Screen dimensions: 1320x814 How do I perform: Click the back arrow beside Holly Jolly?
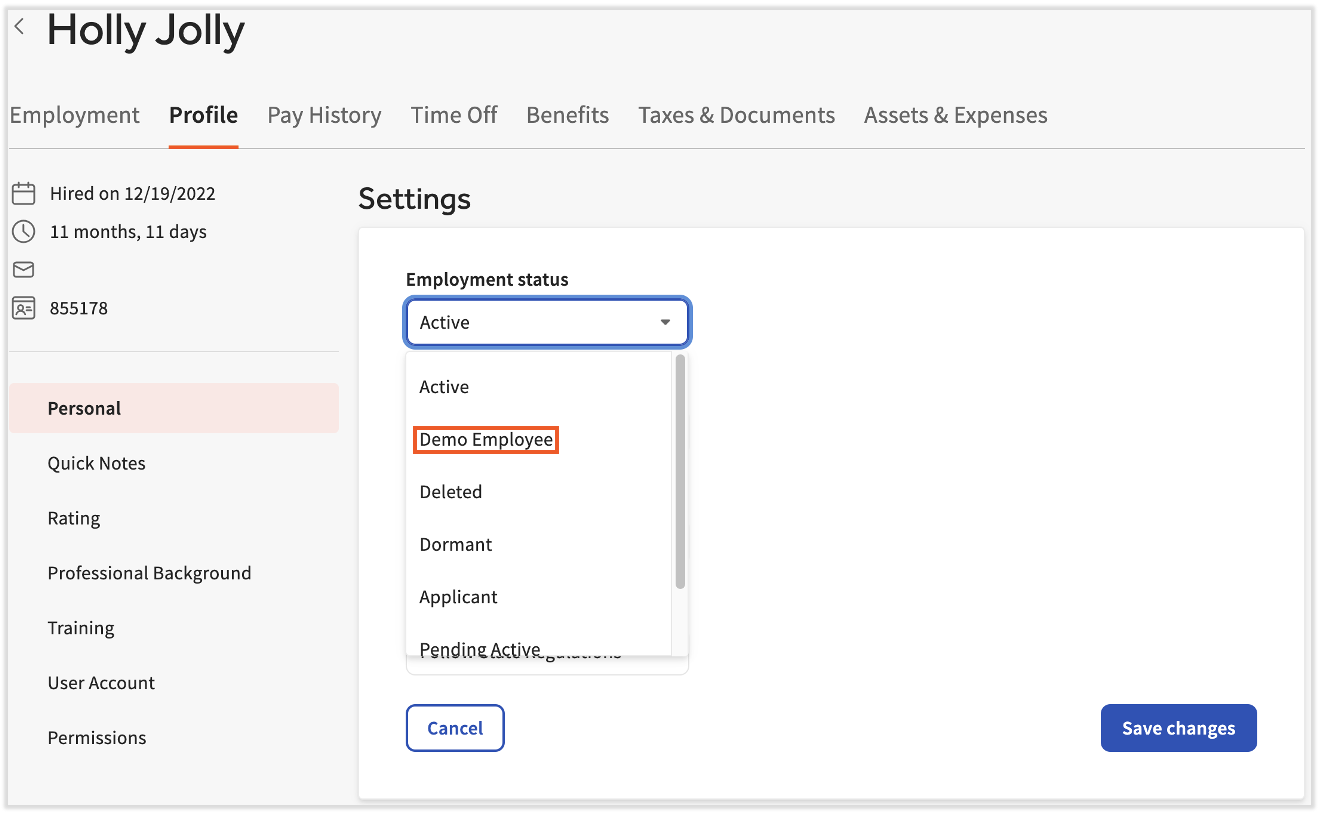point(19,27)
